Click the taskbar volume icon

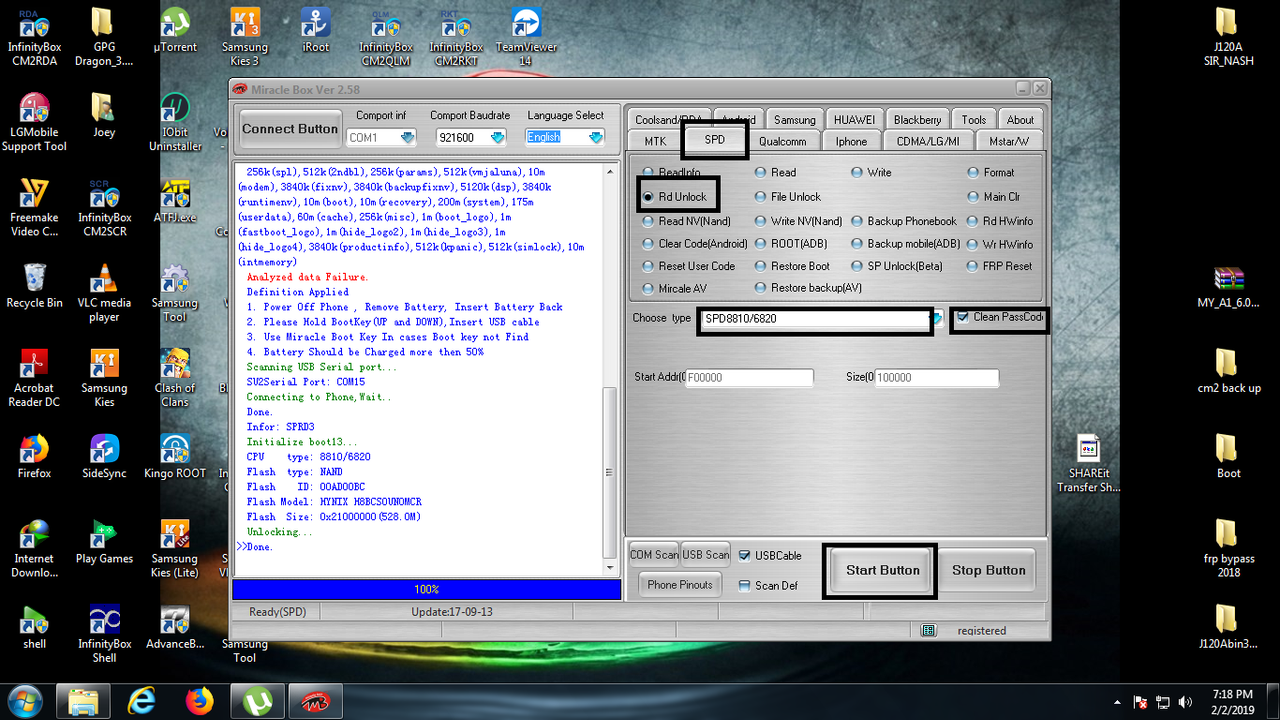[1186, 702]
